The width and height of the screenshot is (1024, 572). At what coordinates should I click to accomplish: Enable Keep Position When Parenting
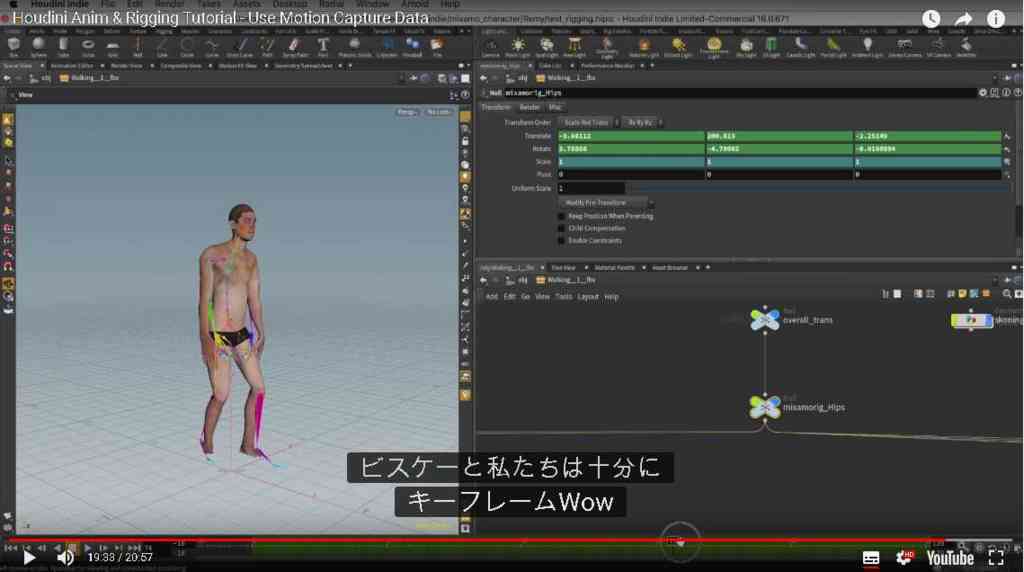point(562,216)
